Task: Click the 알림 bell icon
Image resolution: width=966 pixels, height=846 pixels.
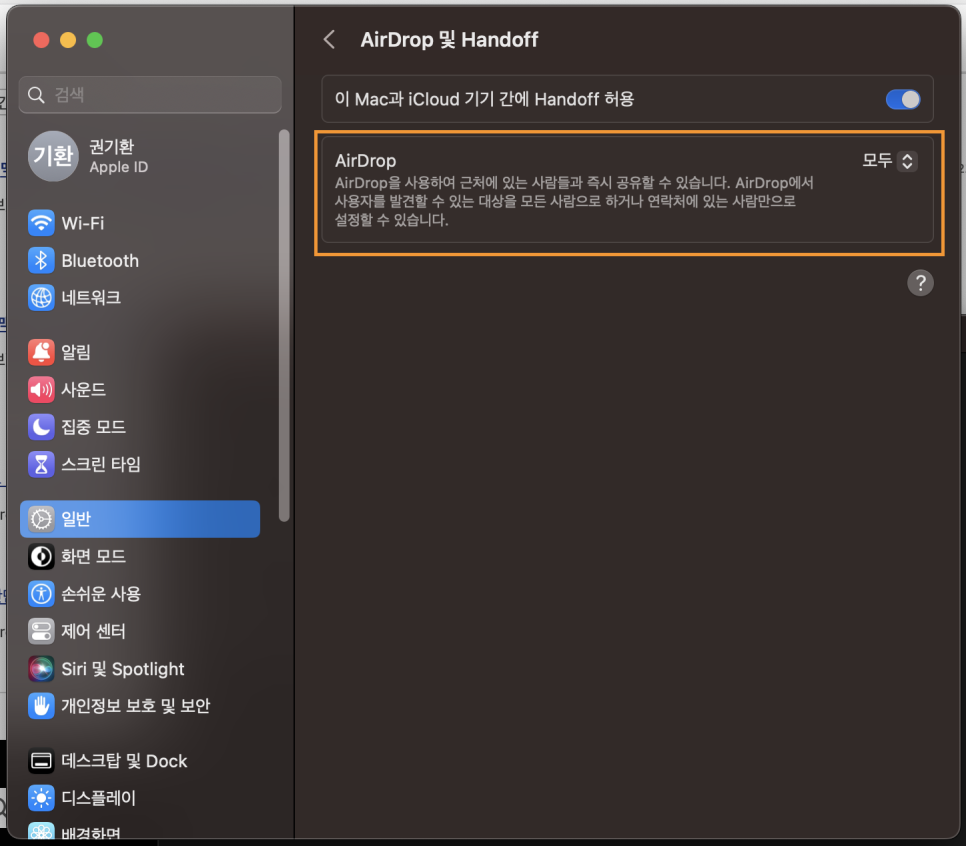Action: click(41, 352)
